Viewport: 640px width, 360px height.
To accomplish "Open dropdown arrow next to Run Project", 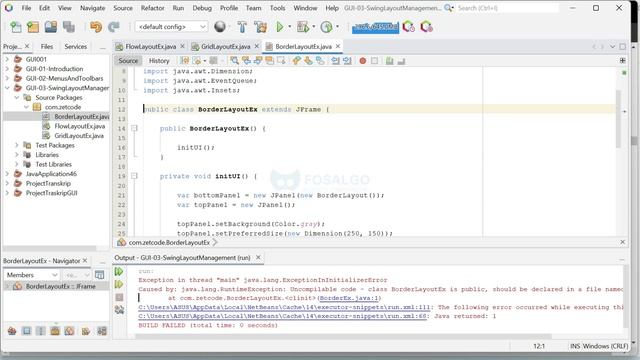I will [x=290, y=27].
